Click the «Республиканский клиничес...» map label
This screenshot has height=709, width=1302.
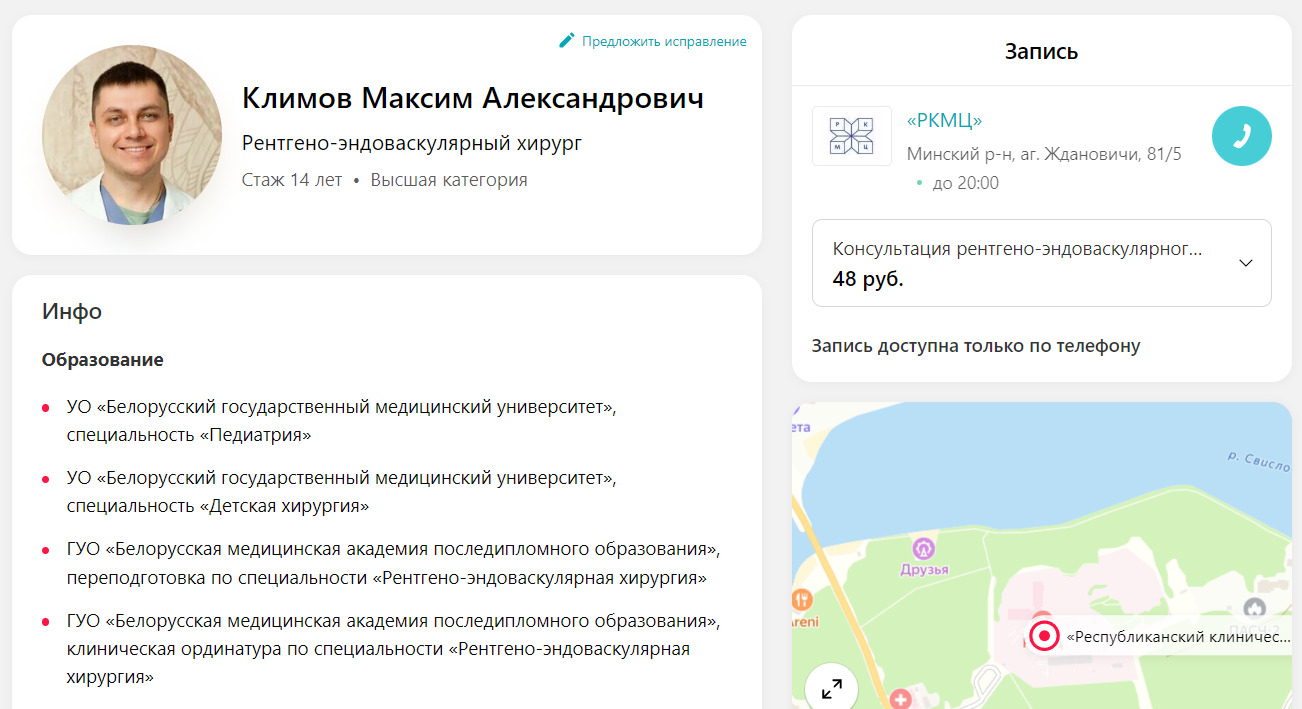(x=1178, y=636)
